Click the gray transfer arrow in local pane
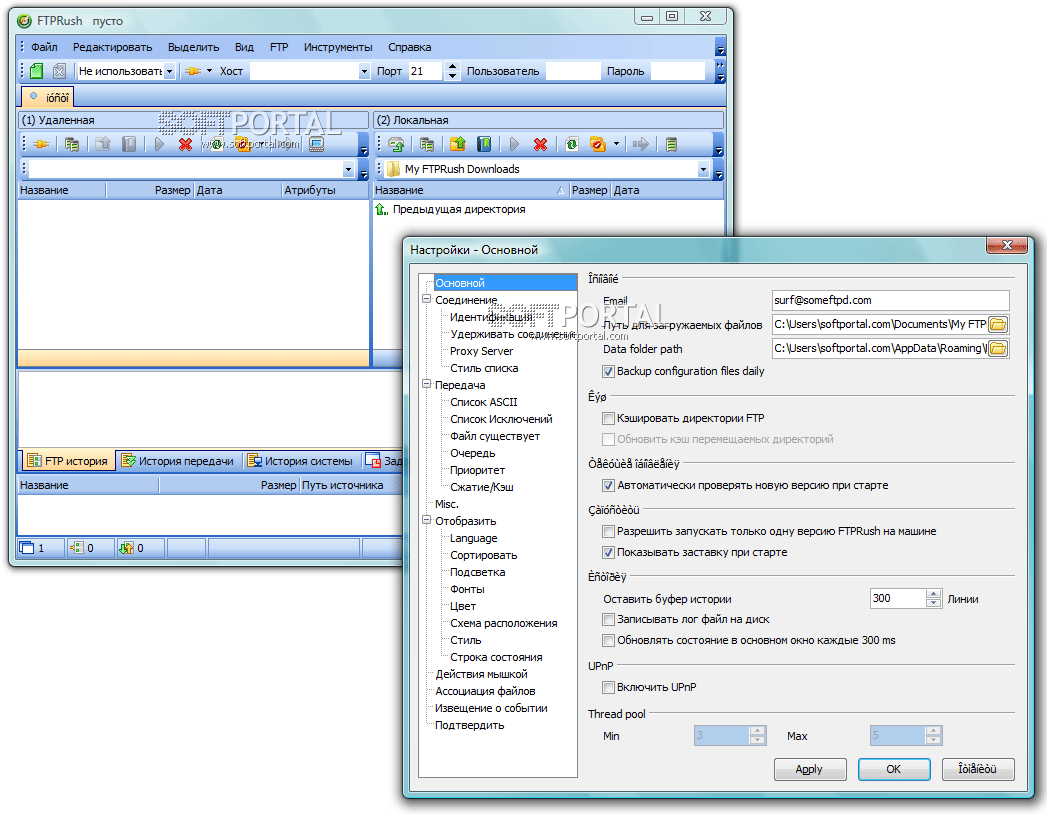 click(640, 144)
